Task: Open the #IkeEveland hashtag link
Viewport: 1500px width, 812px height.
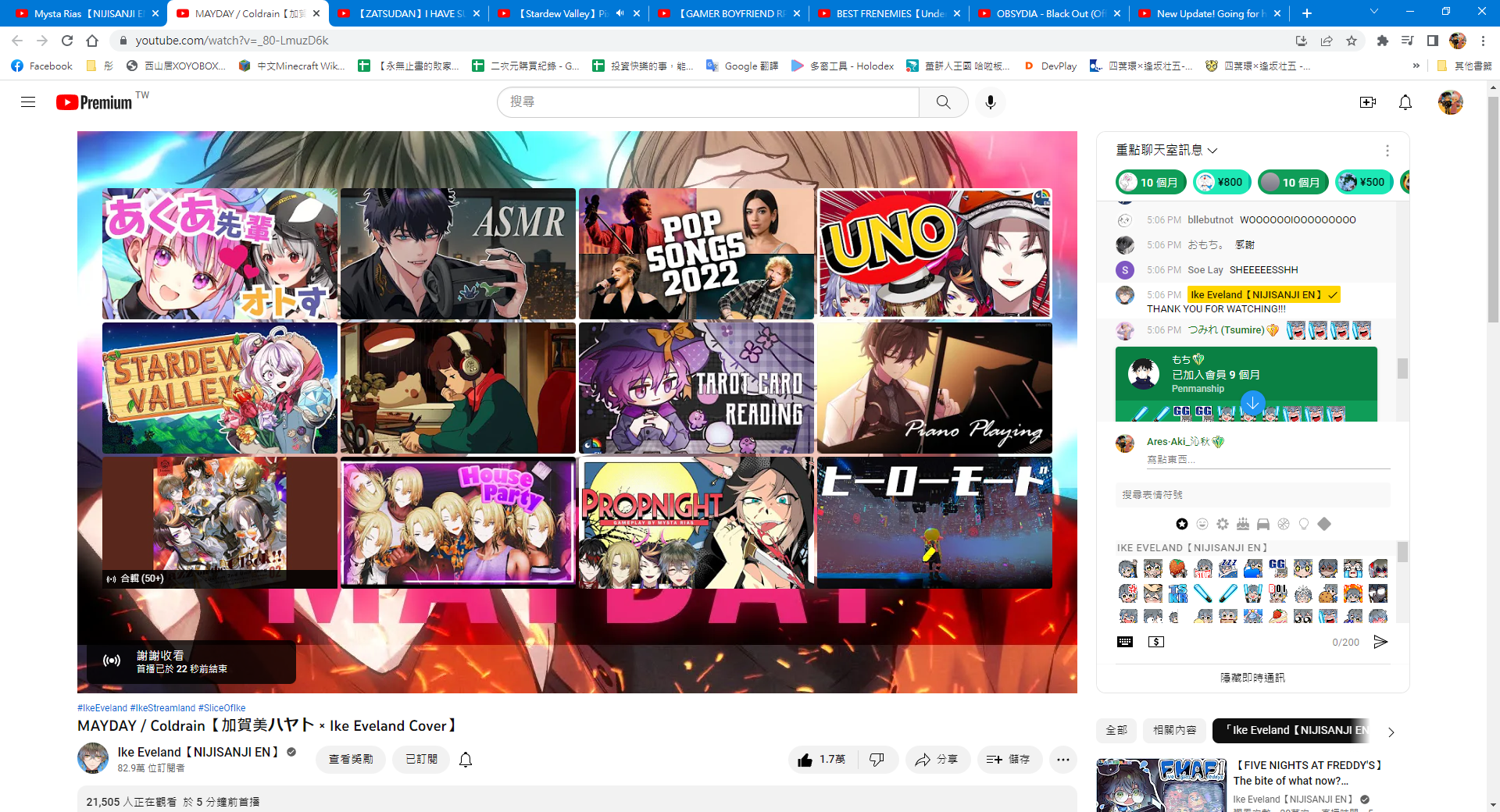Action: point(102,708)
